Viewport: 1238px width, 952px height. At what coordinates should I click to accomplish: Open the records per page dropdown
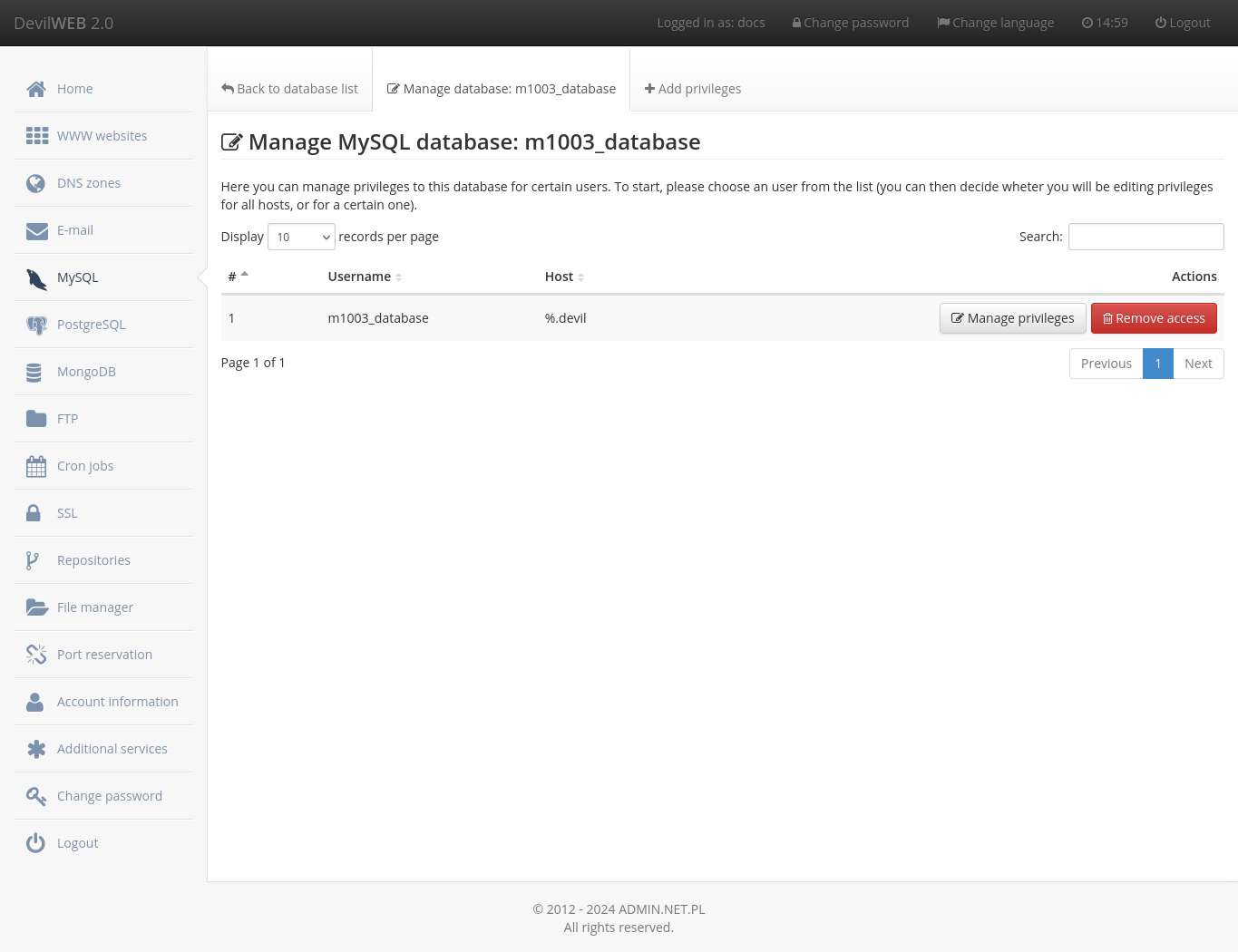[301, 237]
